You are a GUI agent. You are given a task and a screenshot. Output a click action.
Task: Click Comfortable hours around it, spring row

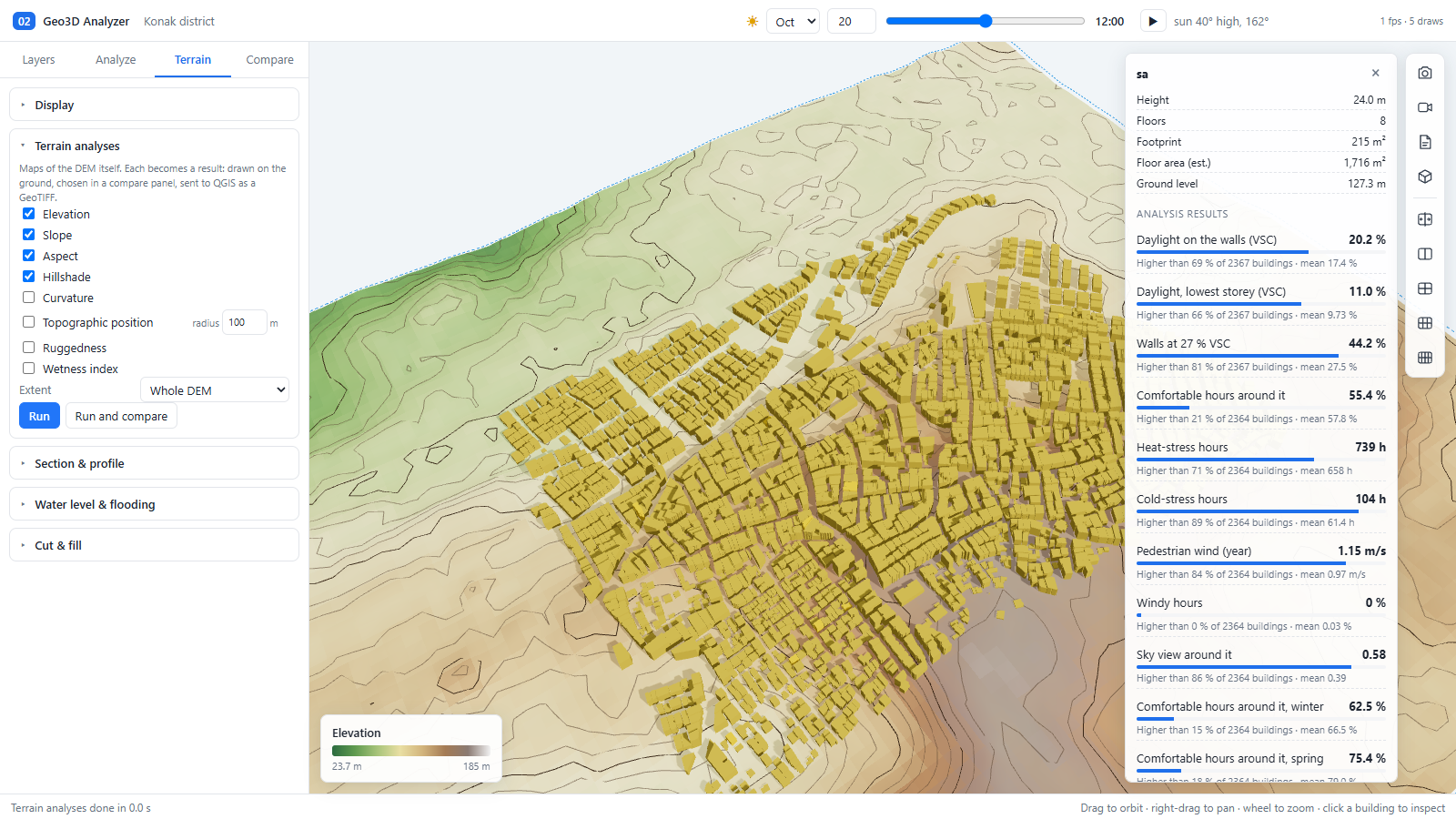(x=1261, y=767)
